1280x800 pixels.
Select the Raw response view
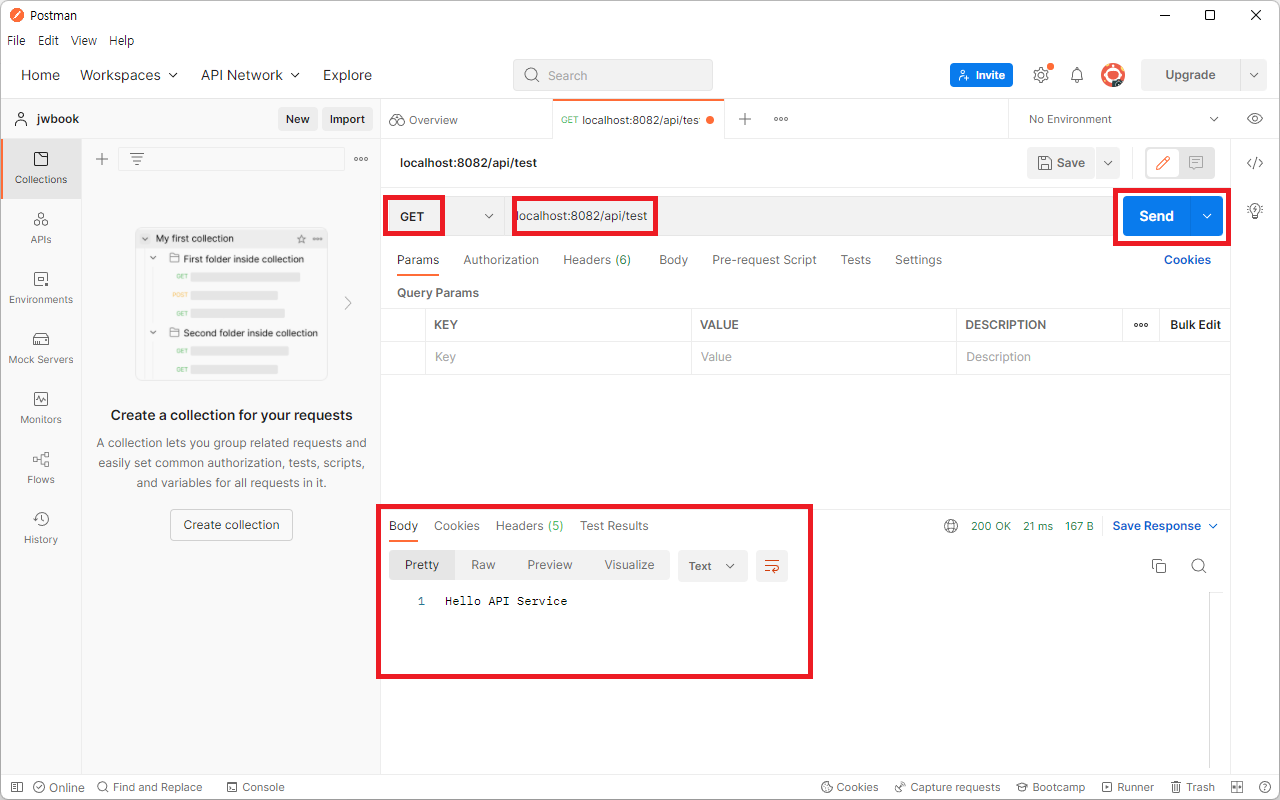[x=483, y=565]
